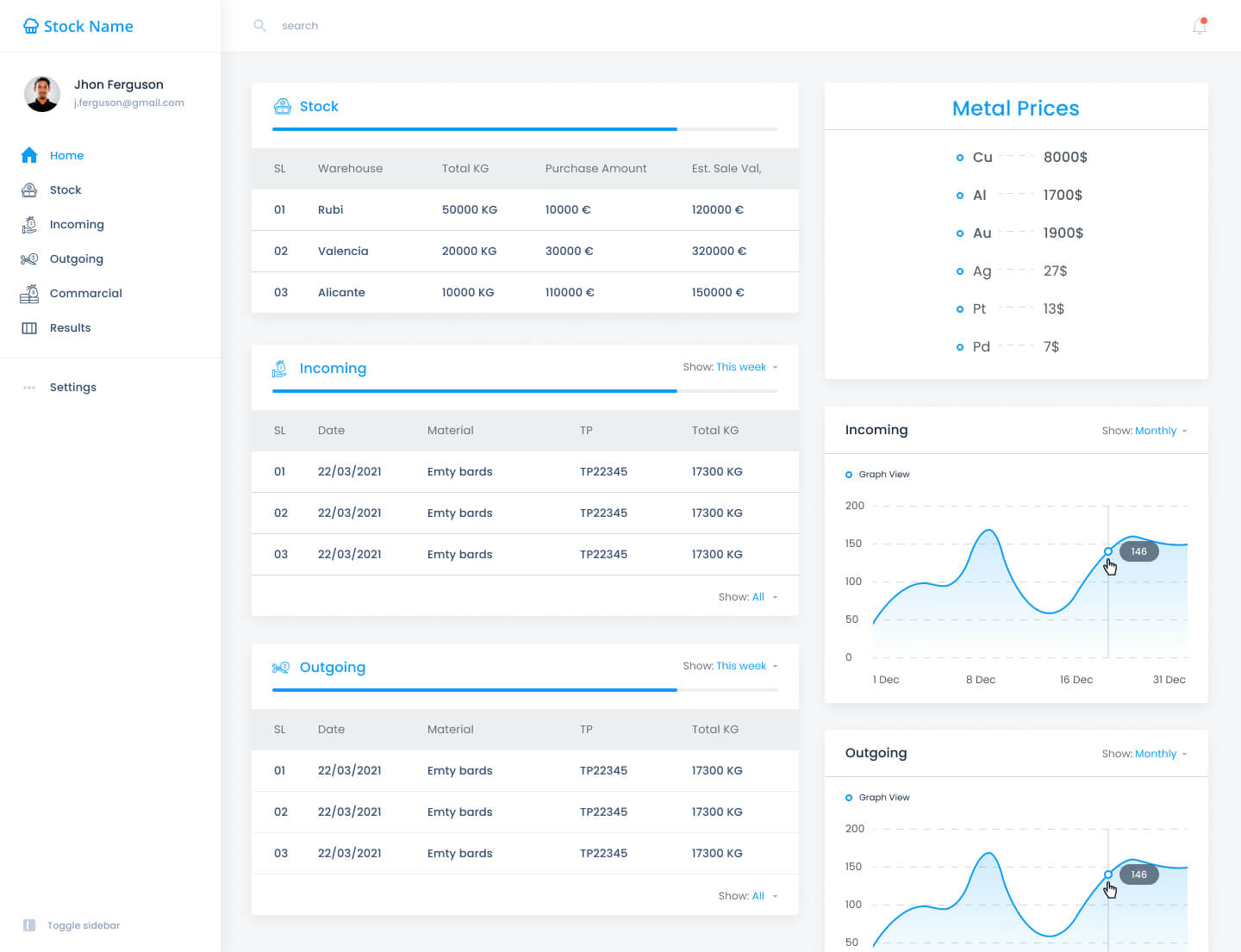Click the 27$ Ag price

[x=1055, y=271]
